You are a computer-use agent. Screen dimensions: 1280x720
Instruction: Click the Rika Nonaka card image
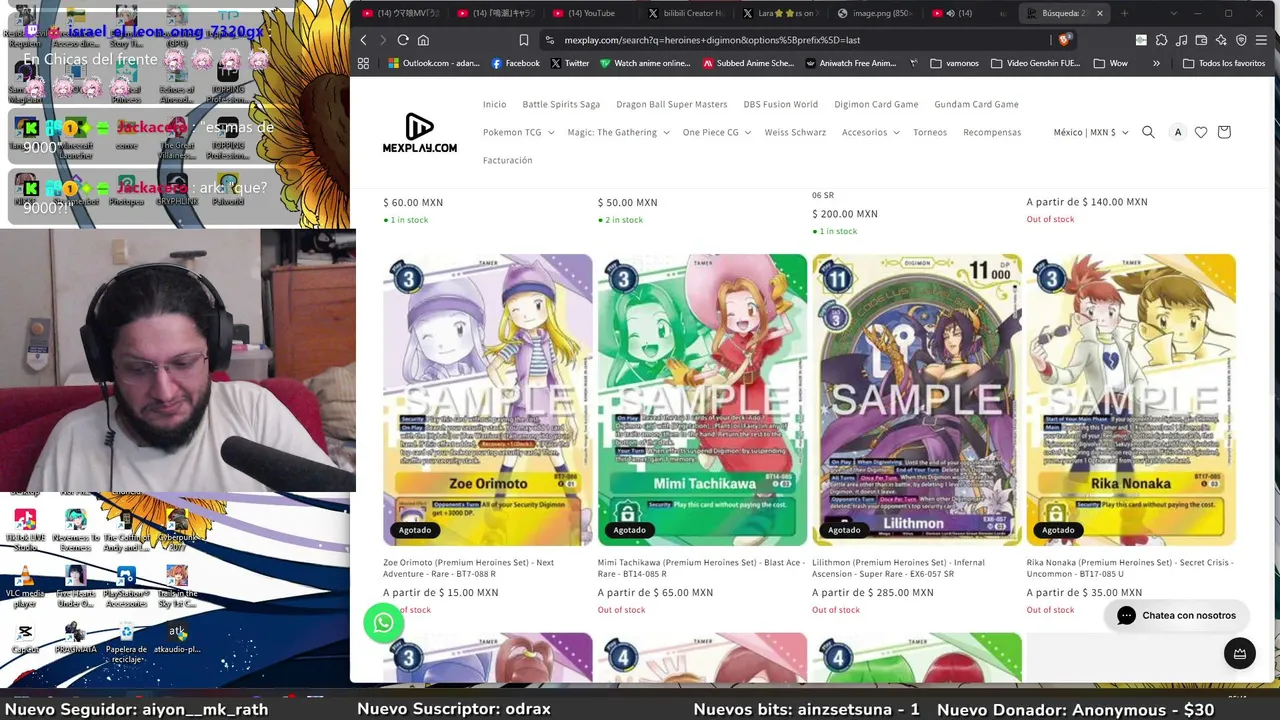[1131, 399]
